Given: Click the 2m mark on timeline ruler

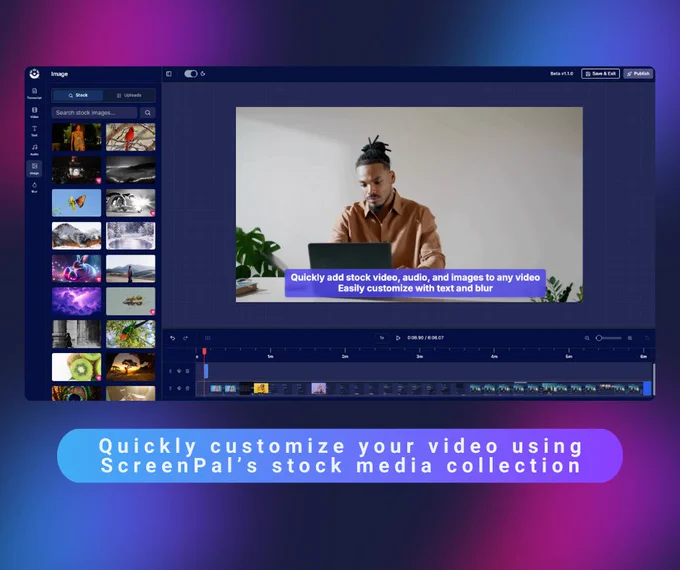Looking at the screenshot, I should 345,356.
